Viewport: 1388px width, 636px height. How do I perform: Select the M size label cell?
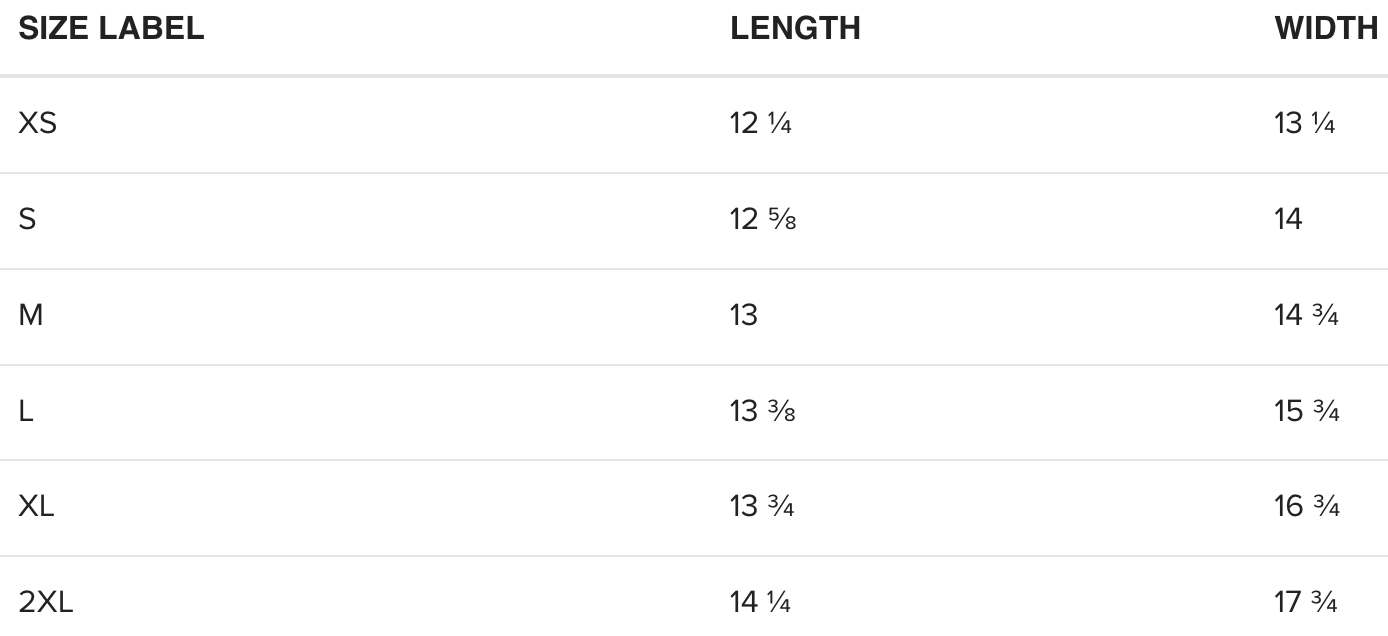[x=31, y=315]
